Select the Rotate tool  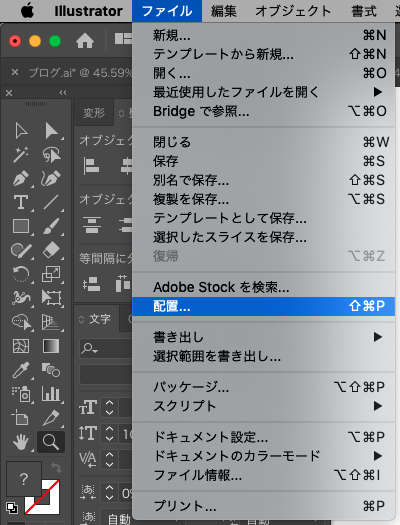pos(21,274)
